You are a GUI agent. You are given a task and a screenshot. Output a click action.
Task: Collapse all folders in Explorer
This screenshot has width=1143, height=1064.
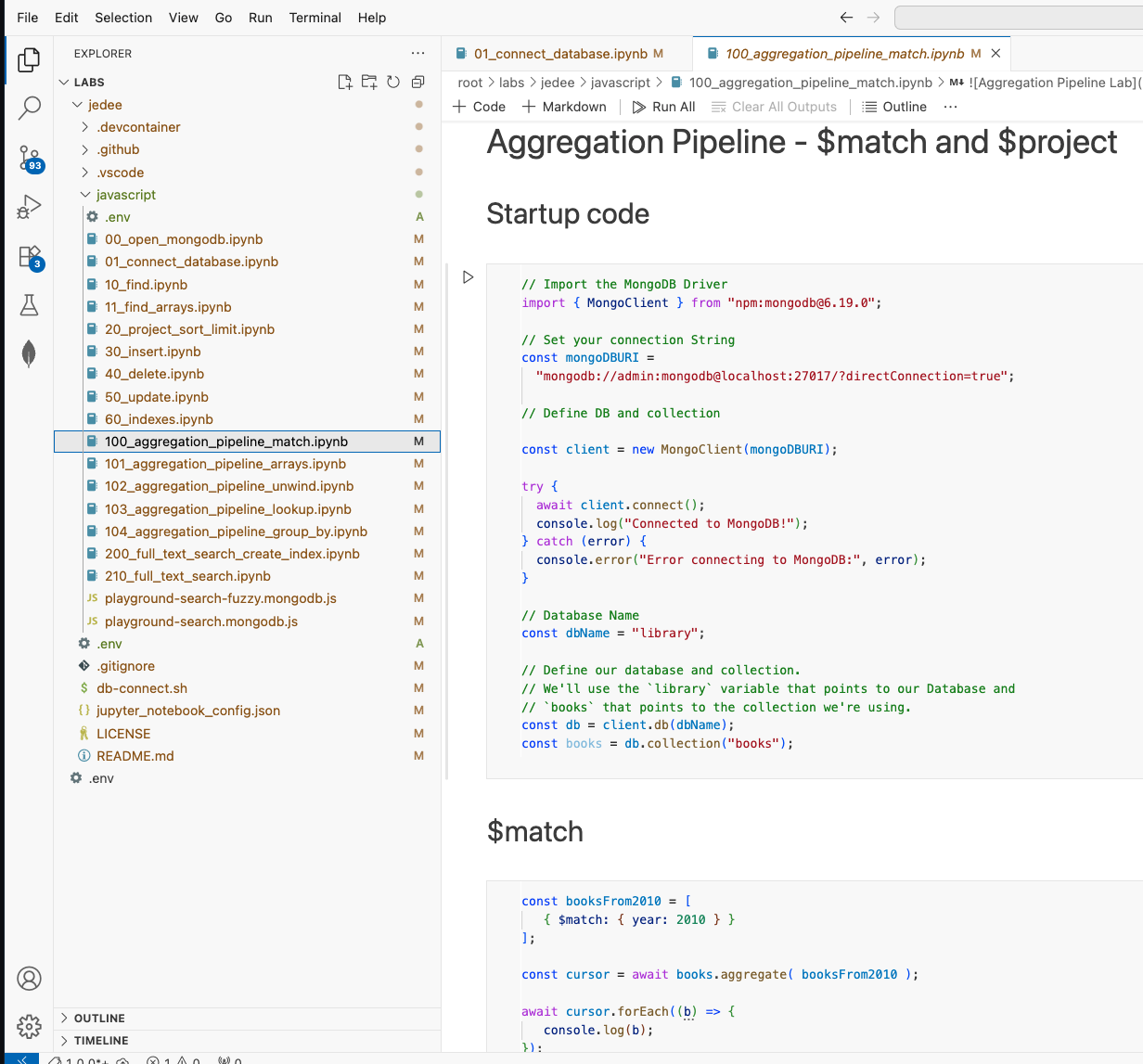[x=417, y=83]
